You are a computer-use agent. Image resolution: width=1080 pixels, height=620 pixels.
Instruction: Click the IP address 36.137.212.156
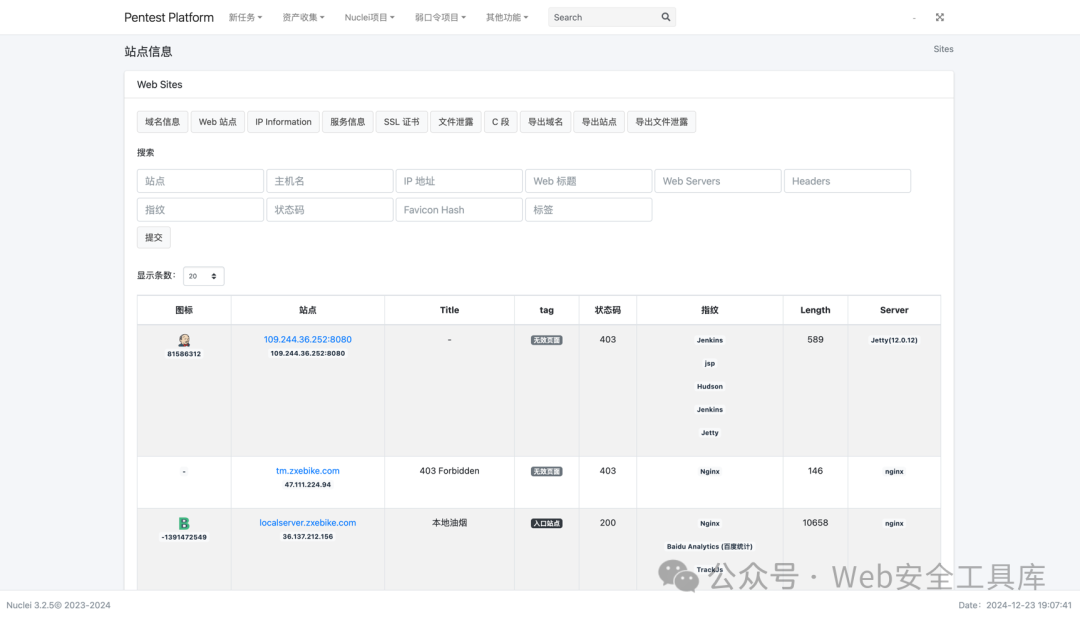[x=308, y=537]
